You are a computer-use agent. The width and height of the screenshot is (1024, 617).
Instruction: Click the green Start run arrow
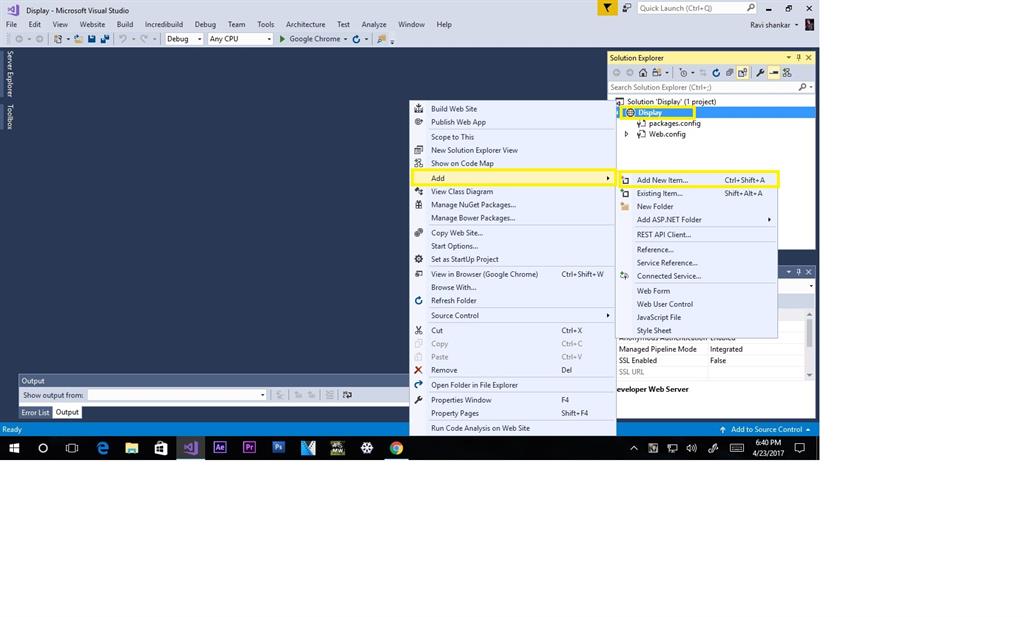282,39
